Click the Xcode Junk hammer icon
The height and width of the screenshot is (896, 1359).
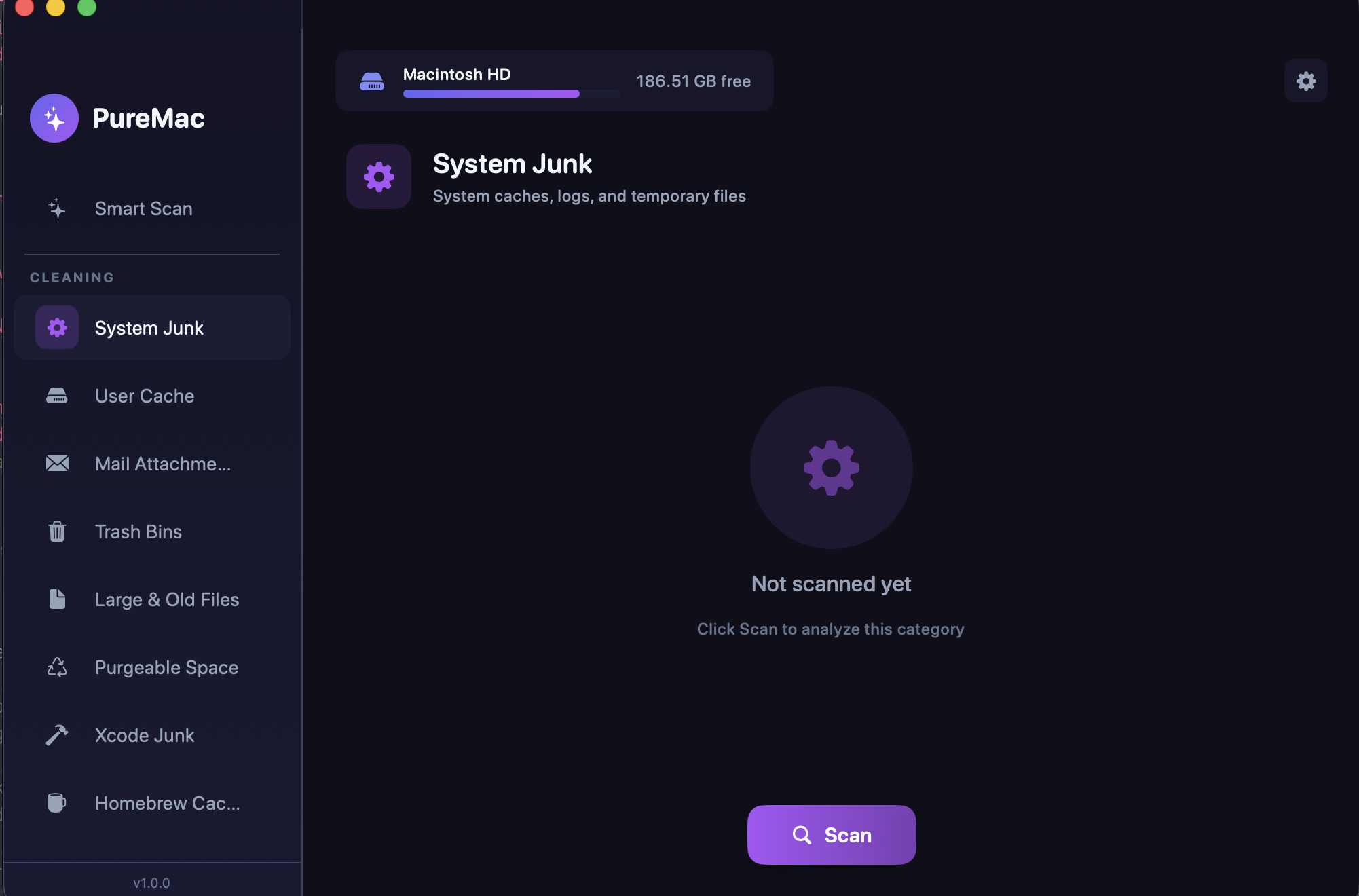pos(57,735)
